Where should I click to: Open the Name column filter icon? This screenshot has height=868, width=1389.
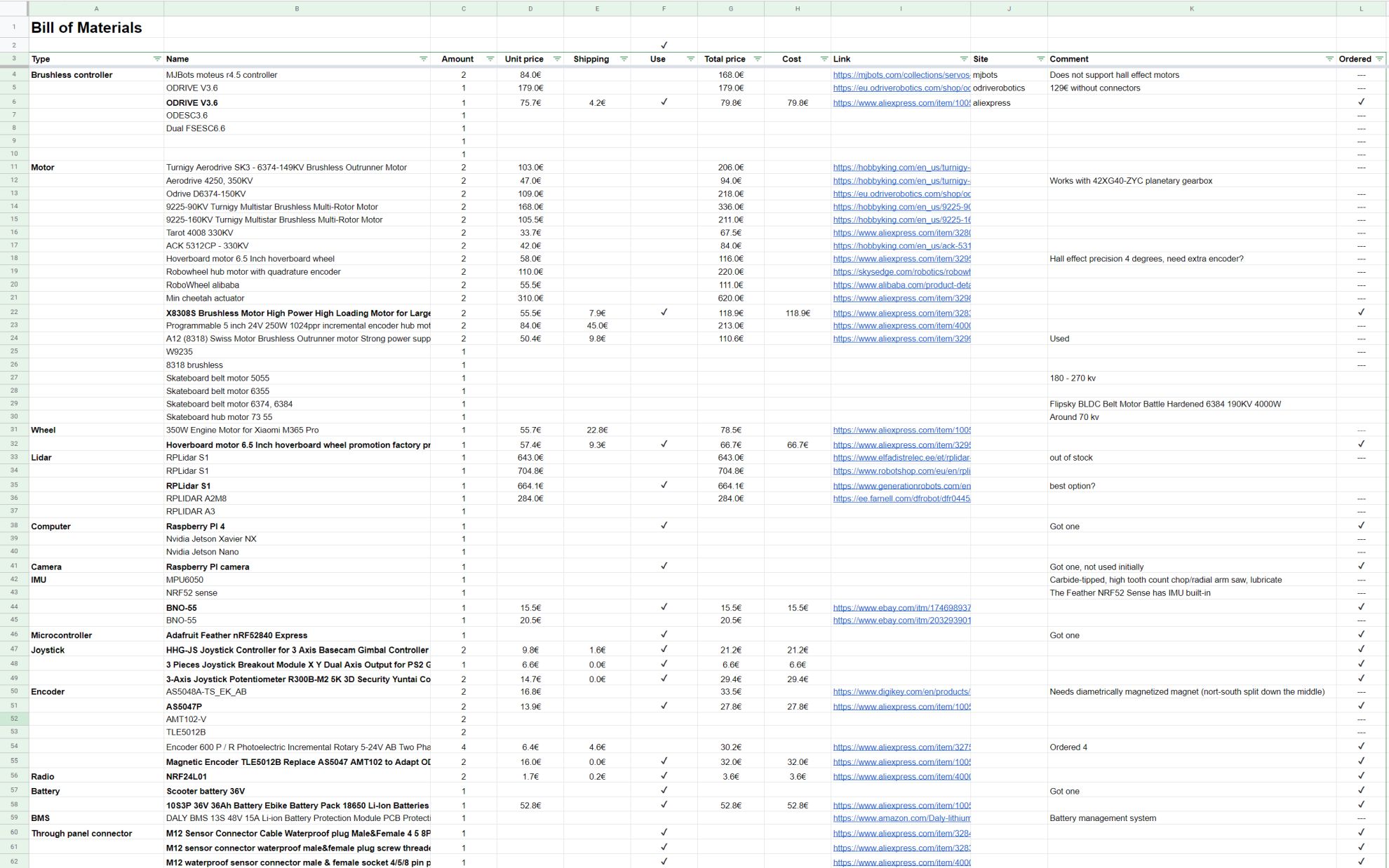423,59
